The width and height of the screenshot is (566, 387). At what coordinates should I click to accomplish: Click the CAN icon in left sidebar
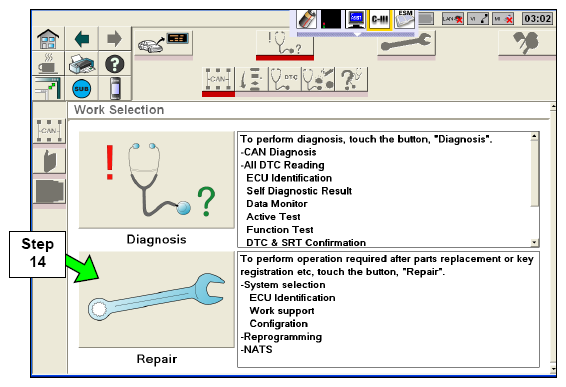(x=49, y=131)
